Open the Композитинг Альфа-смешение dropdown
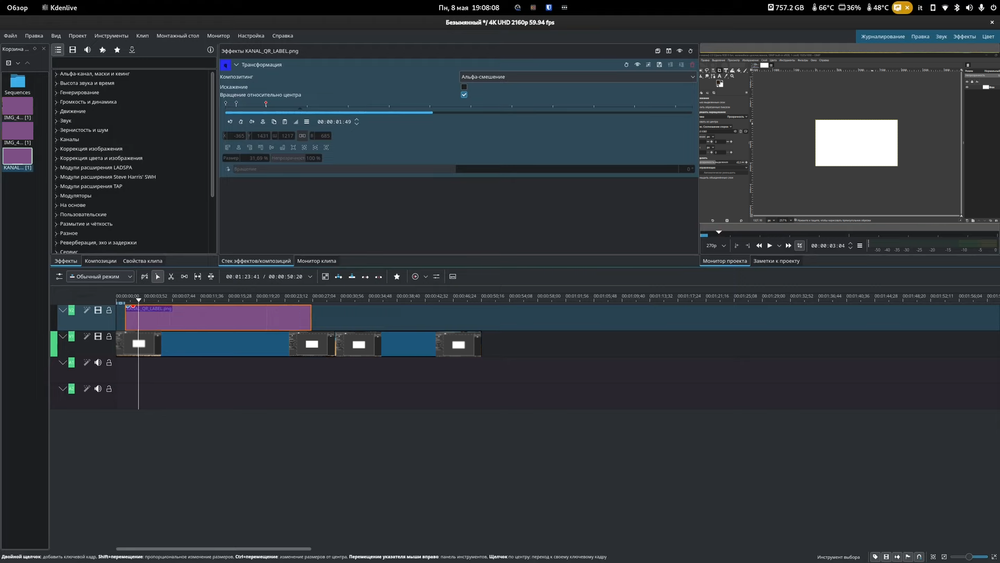 coord(578,77)
